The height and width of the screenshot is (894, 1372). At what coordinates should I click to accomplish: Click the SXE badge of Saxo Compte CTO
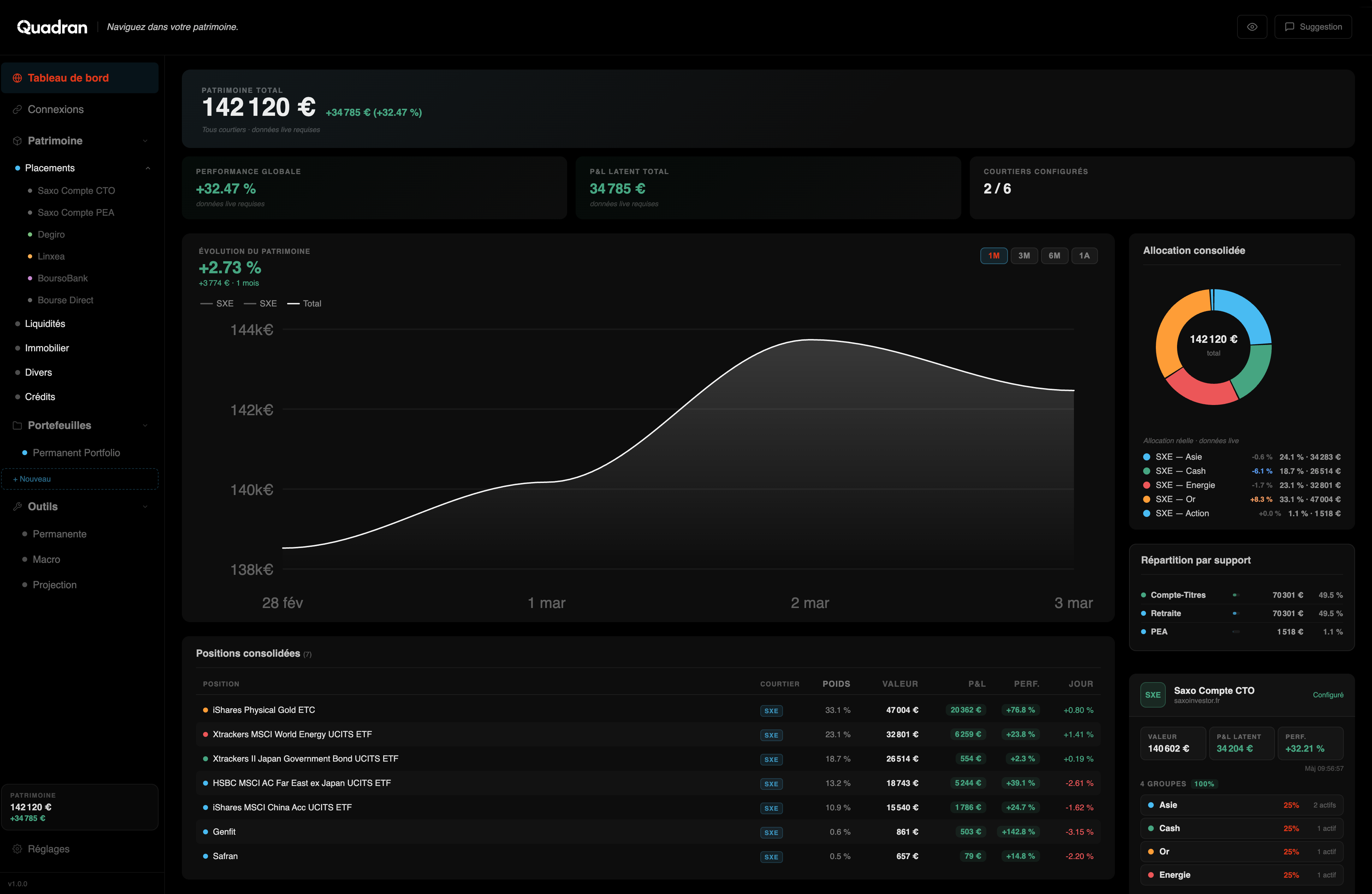click(1152, 695)
